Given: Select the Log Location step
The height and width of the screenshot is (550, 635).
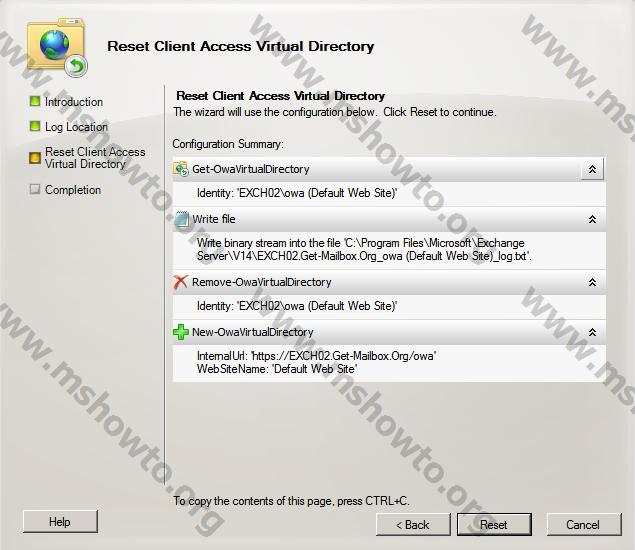Looking at the screenshot, I should pyautogui.click(x=76, y=127).
